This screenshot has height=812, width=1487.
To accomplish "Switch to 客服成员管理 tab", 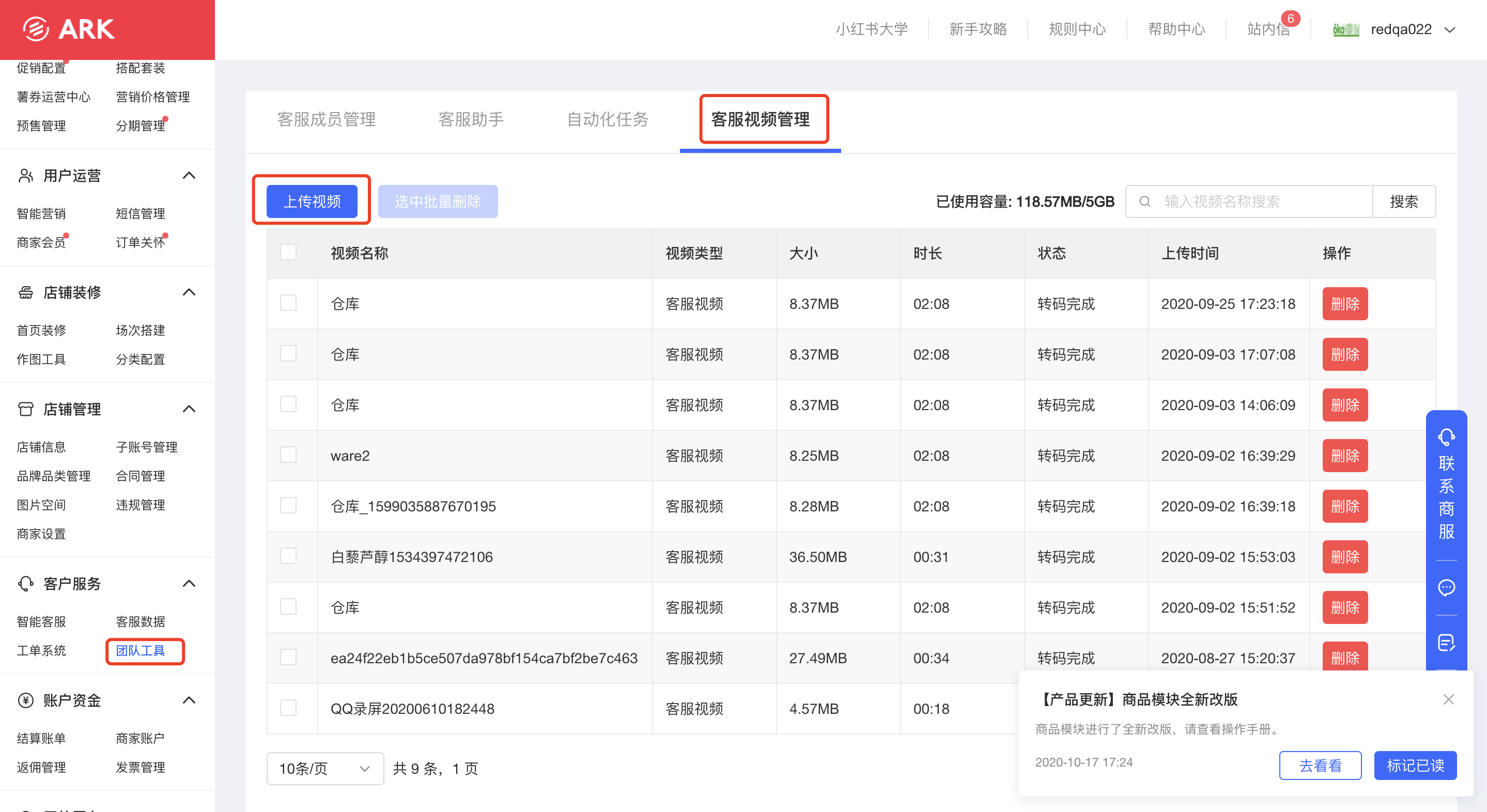I will click(326, 119).
